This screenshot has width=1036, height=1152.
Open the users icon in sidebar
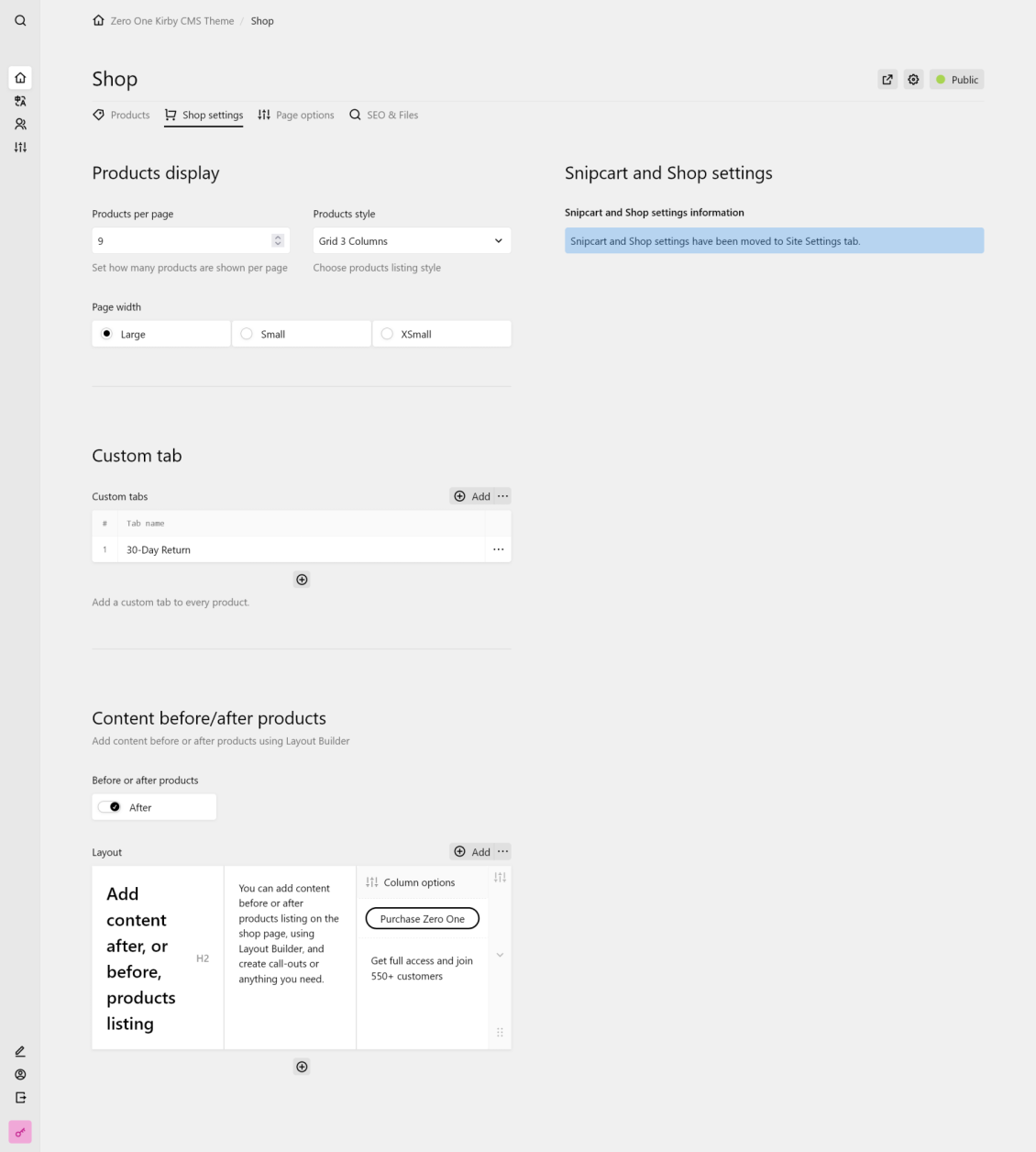coord(20,124)
